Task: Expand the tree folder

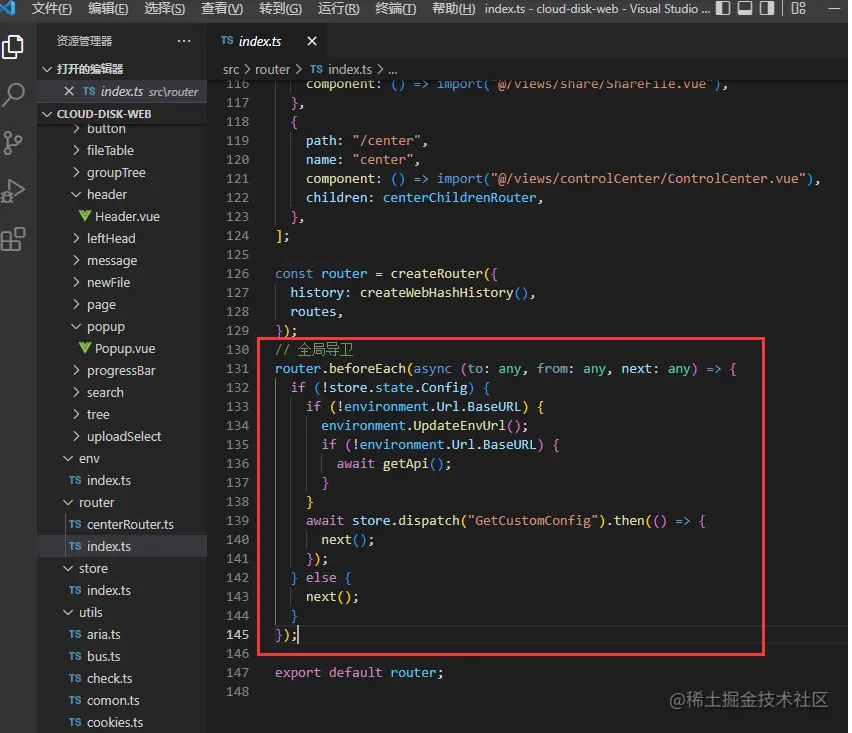Action: 122,415
